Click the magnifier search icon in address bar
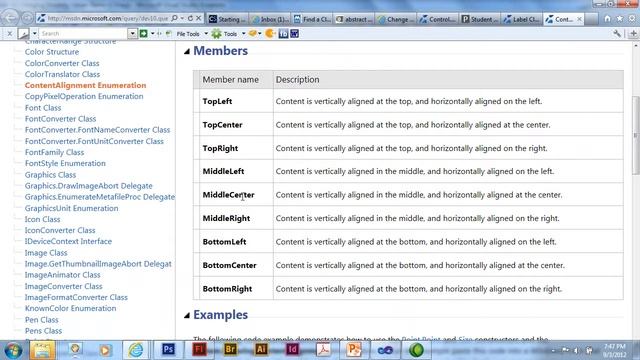This screenshot has height=360, width=640. coord(174,18)
